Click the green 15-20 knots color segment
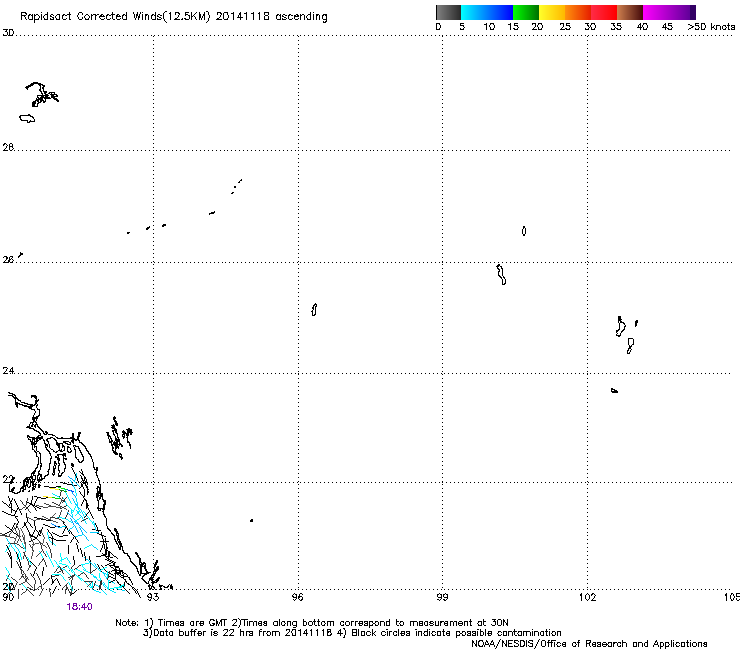This screenshot has height=650, width=740. (x=526, y=12)
